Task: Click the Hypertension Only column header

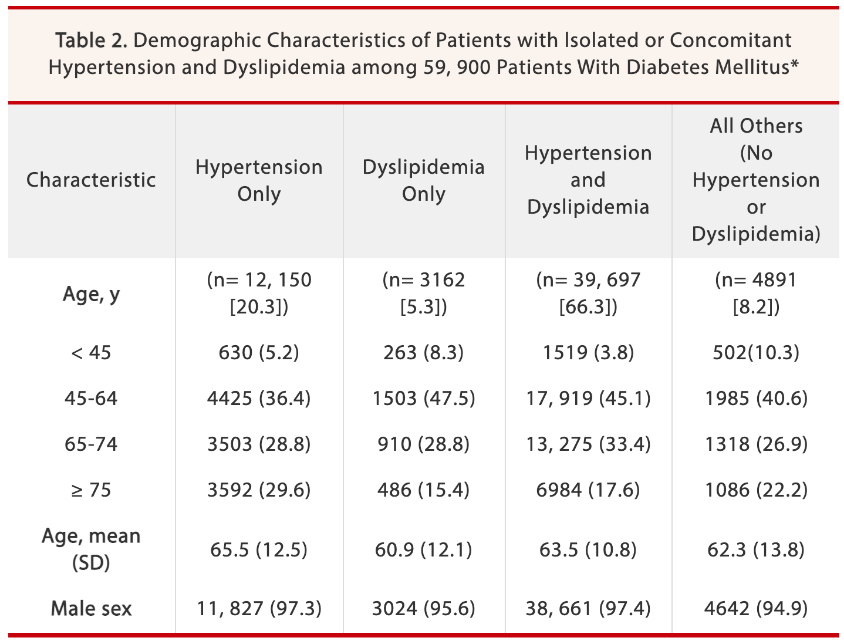Action: pos(259,180)
